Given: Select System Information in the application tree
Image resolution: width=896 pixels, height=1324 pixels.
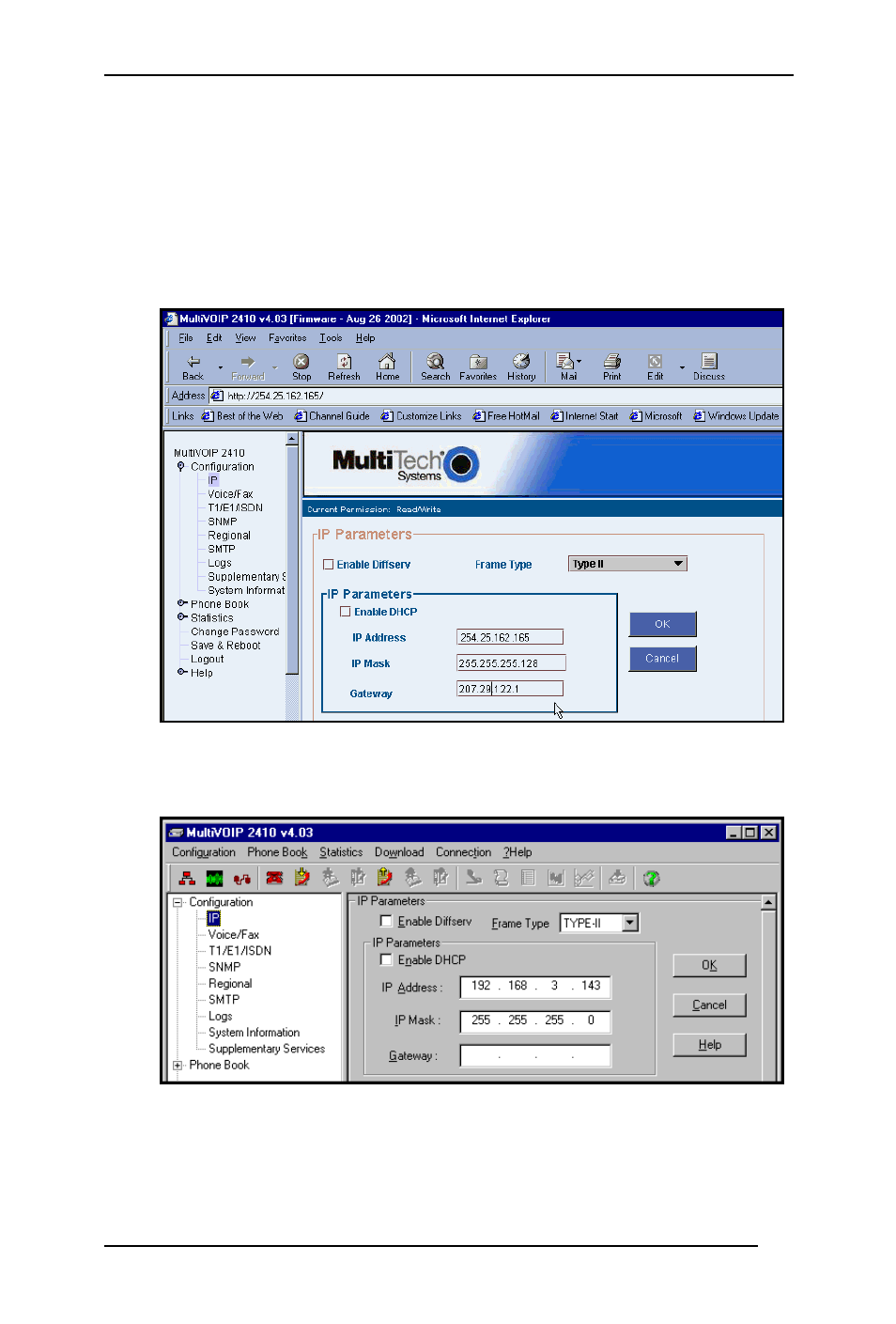Looking at the screenshot, I should [x=254, y=1033].
